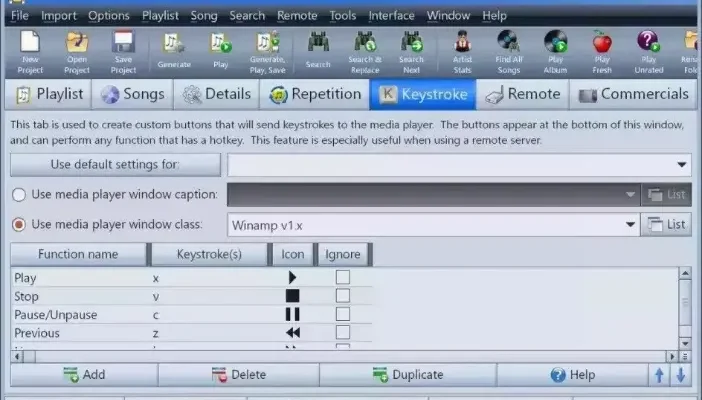
Task: Tick the Ignore checkbox for Play row
Action: [343, 277]
